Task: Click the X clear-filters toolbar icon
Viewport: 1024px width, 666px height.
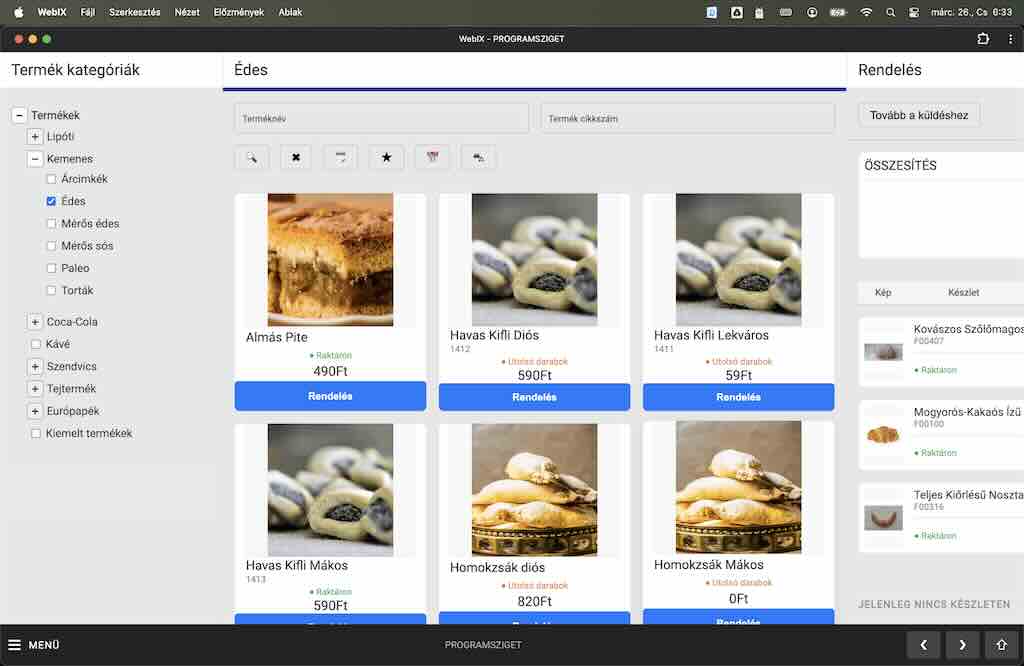Action: click(x=295, y=157)
